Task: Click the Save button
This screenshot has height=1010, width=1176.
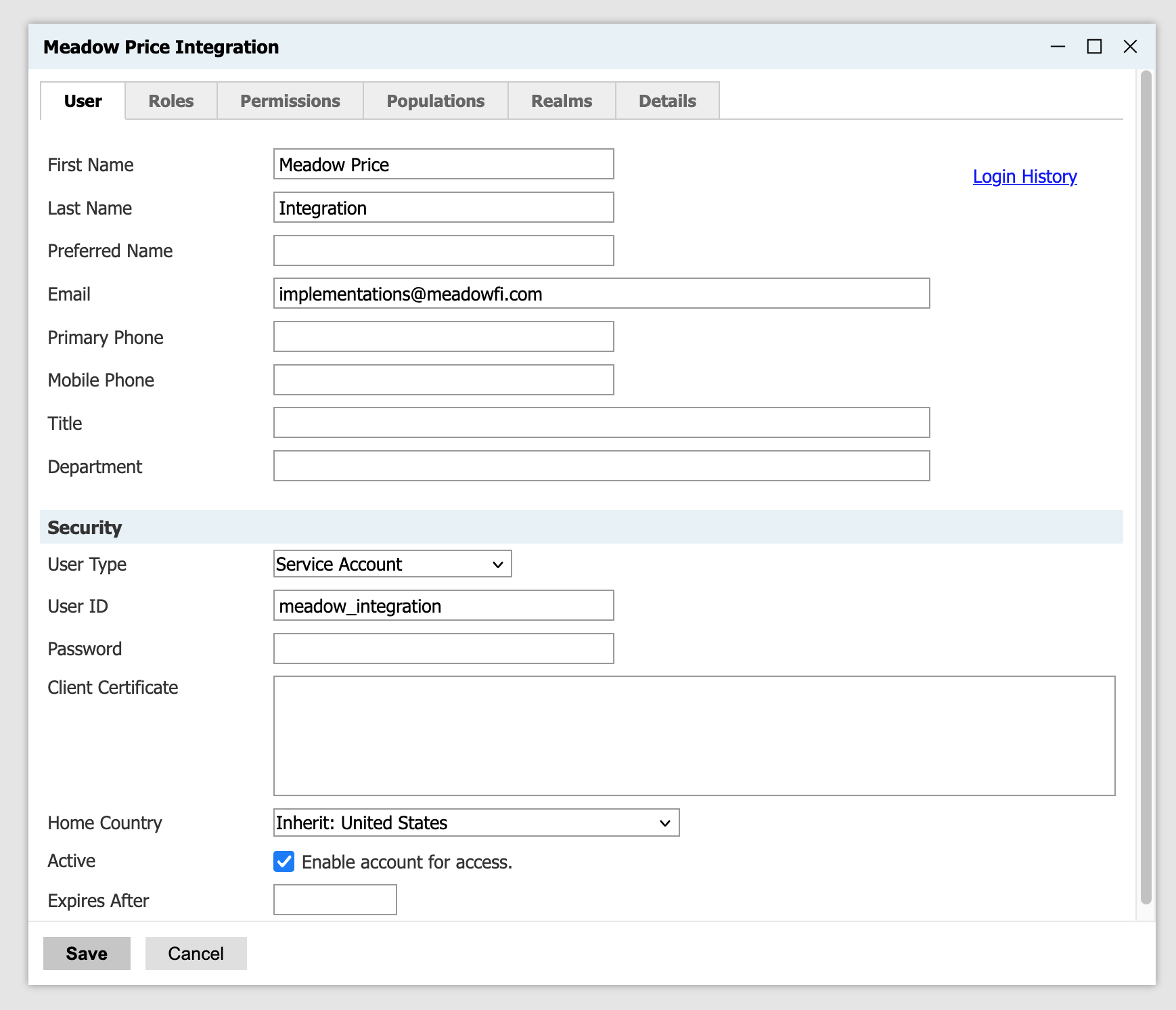Action: coord(87,953)
